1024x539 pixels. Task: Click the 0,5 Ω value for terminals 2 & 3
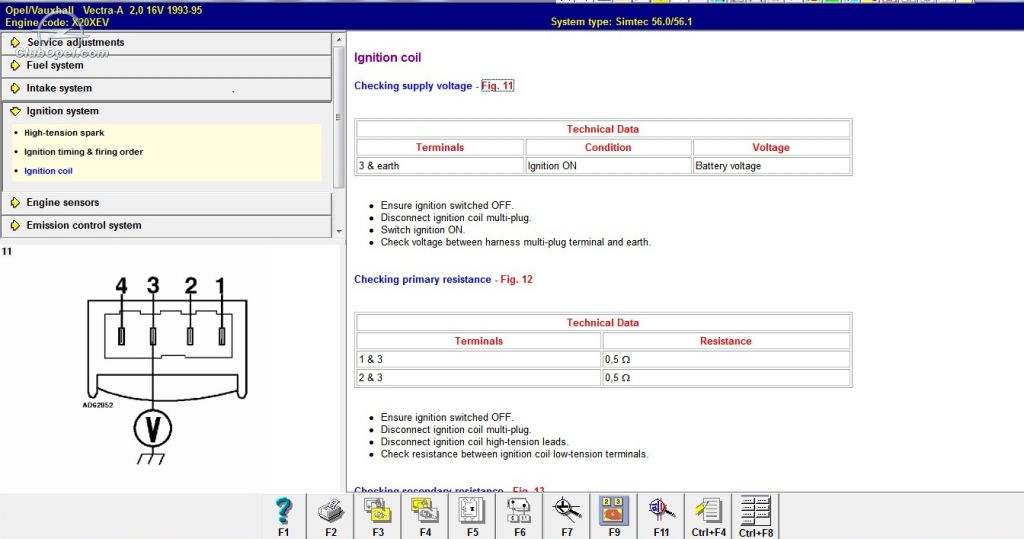point(726,378)
